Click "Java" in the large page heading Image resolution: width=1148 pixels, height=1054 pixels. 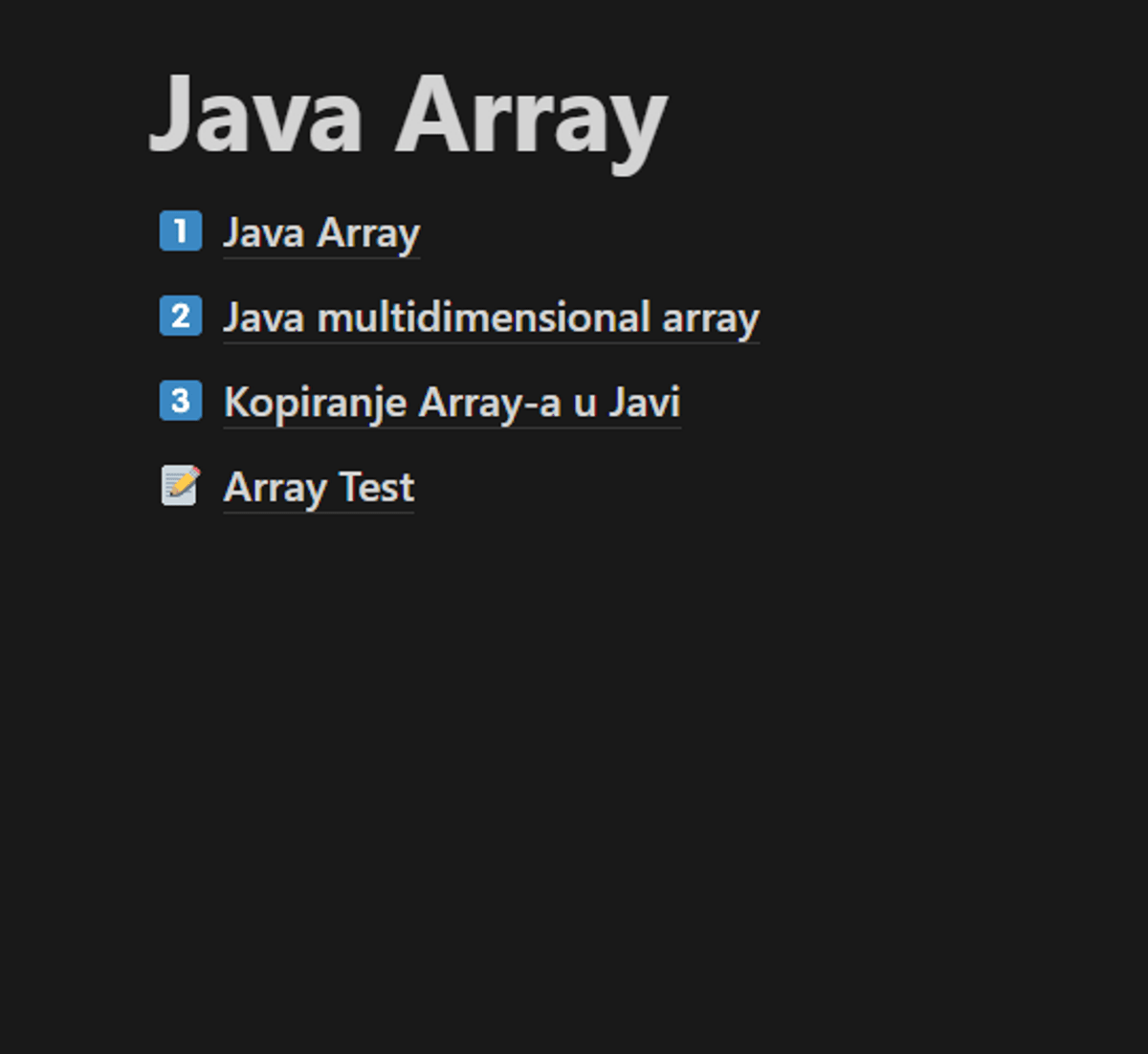tap(256, 117)
